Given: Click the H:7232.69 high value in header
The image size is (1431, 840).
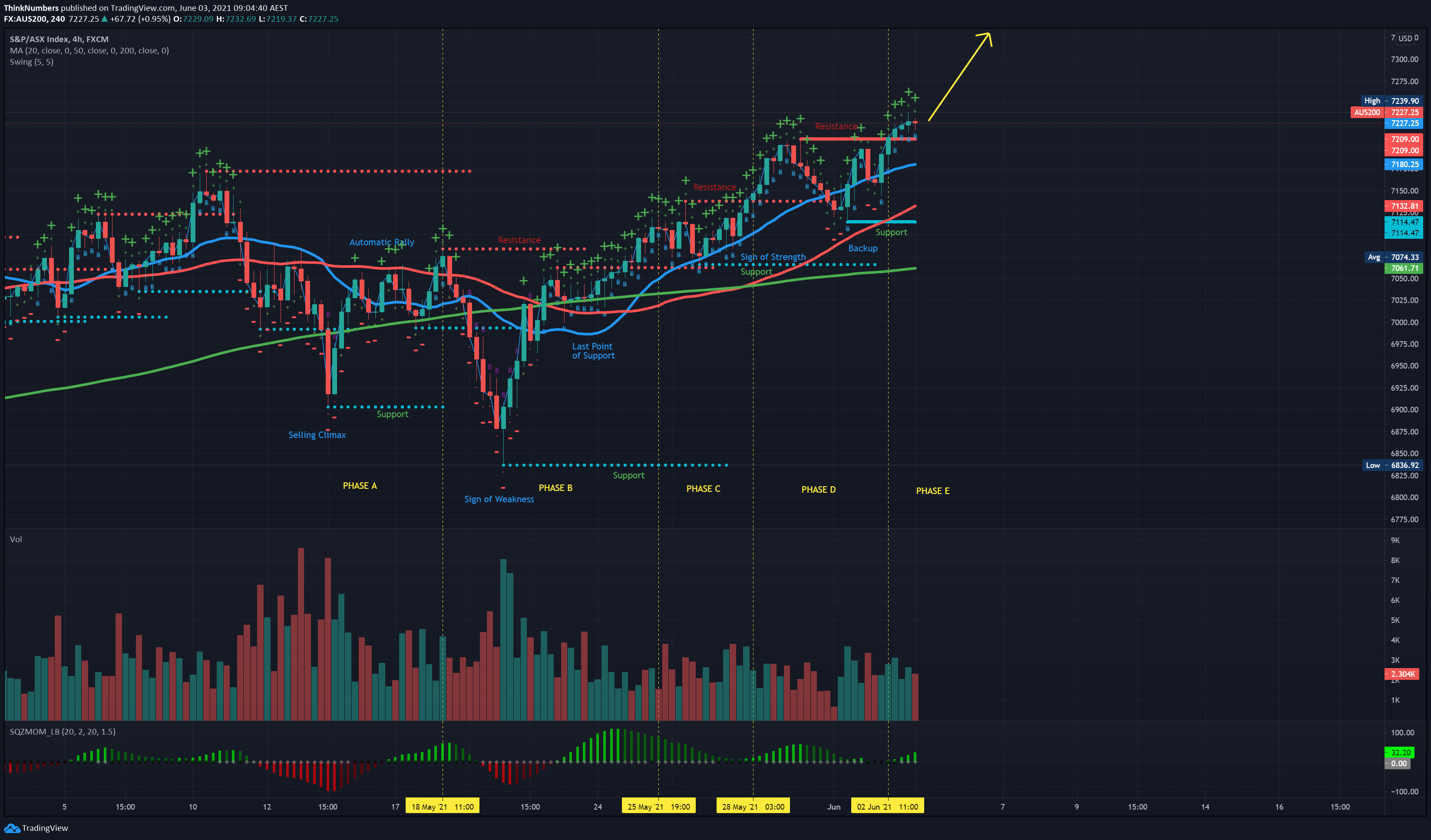Looking at the screenshot, I should coord(236,19).
